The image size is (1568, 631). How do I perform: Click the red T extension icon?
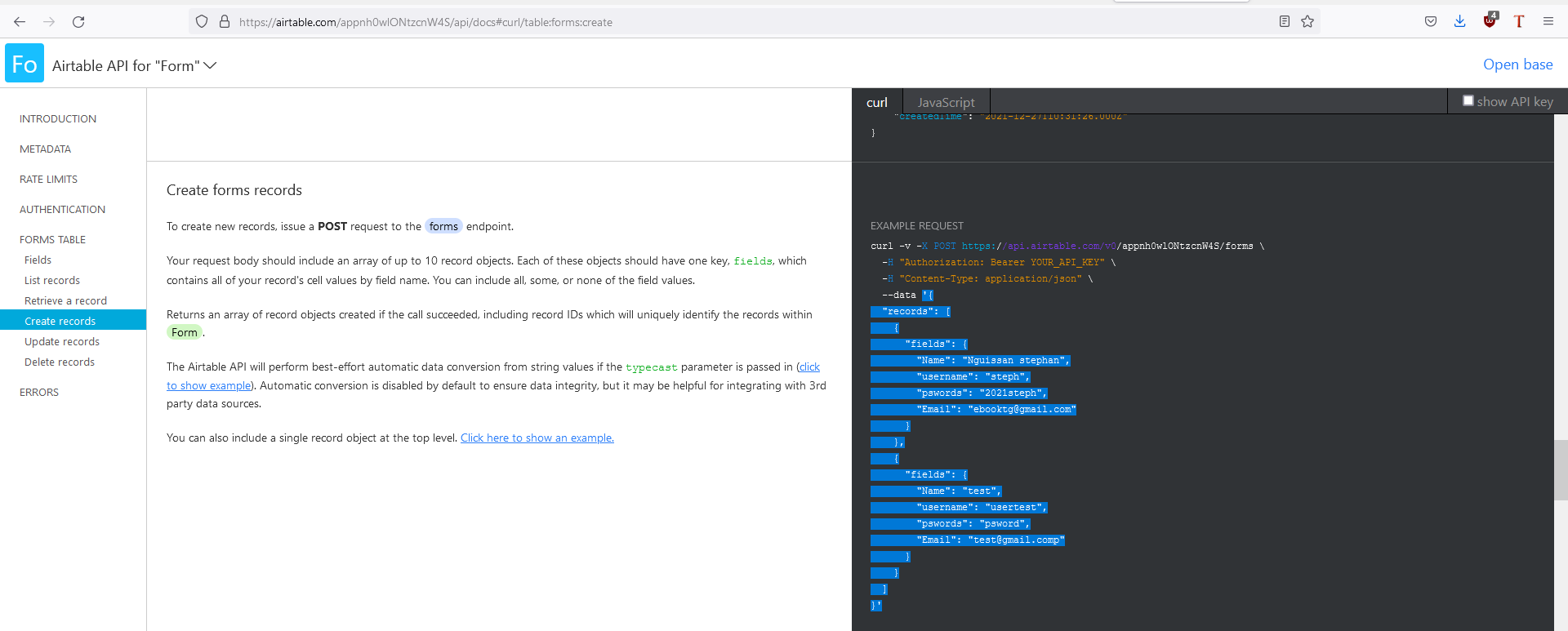point(1519,22)
